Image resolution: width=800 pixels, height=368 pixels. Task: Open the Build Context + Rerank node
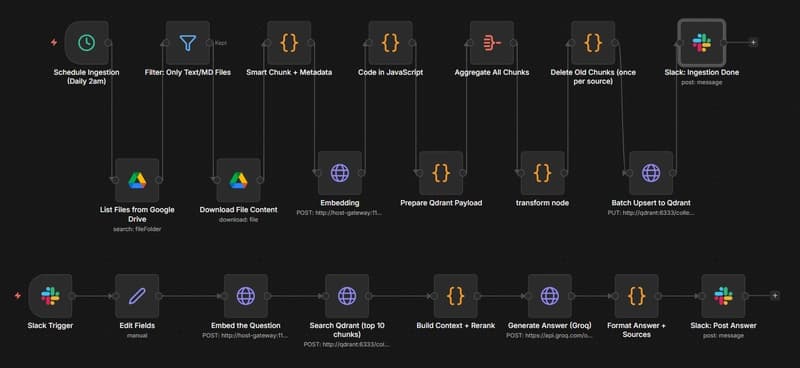pos(456,296)
